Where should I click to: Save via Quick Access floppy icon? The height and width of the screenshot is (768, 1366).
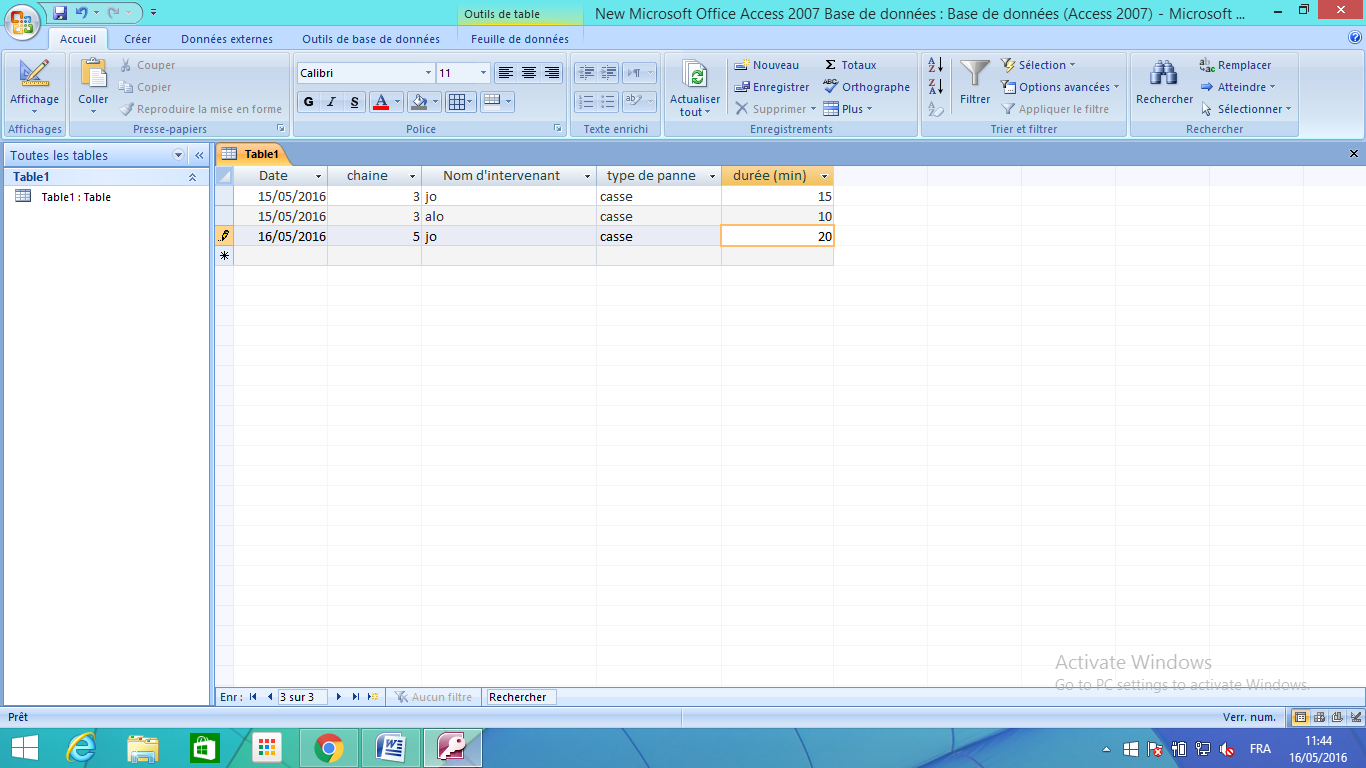[60, 12]
